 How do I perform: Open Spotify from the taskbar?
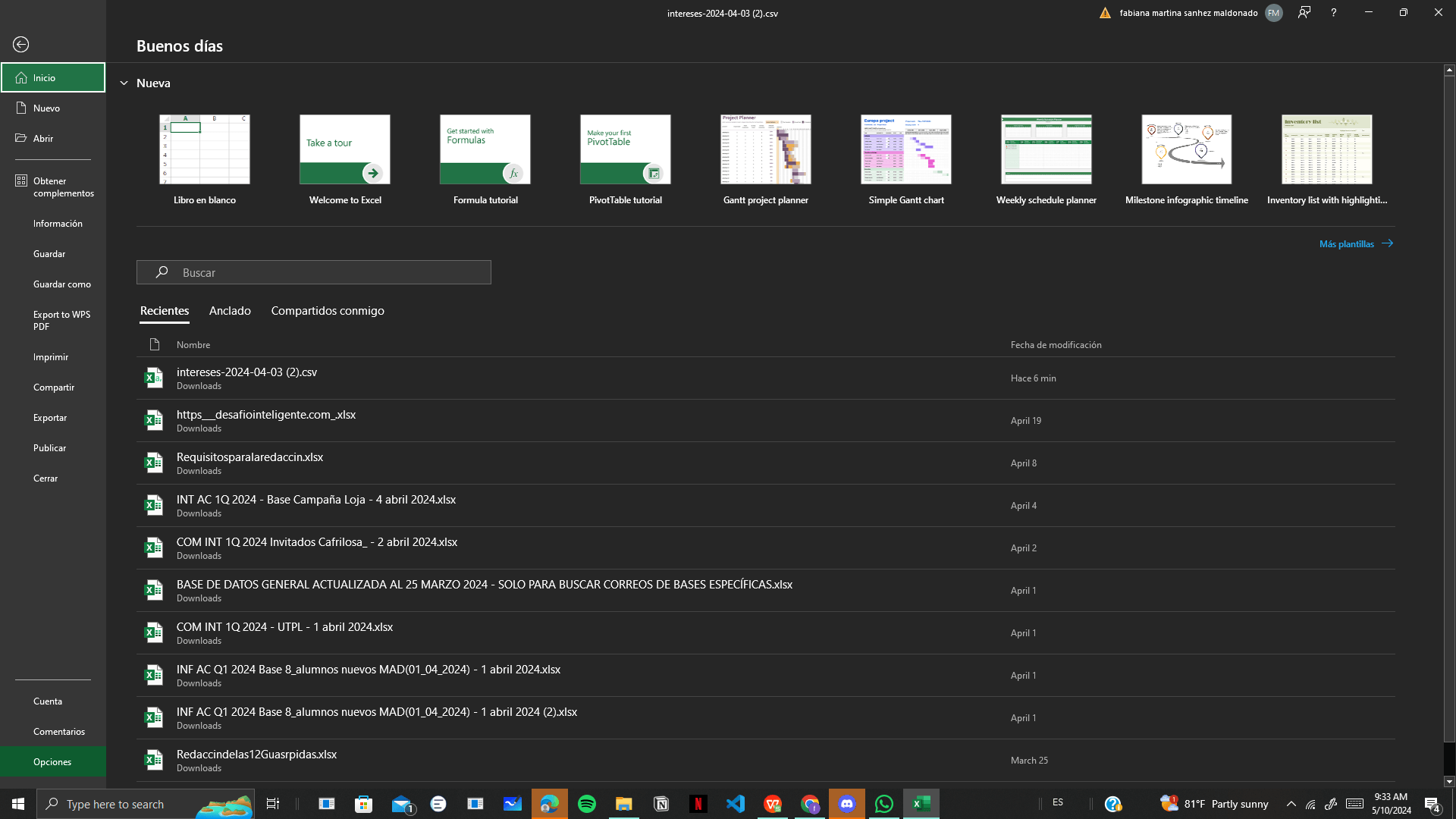[586, 804]
